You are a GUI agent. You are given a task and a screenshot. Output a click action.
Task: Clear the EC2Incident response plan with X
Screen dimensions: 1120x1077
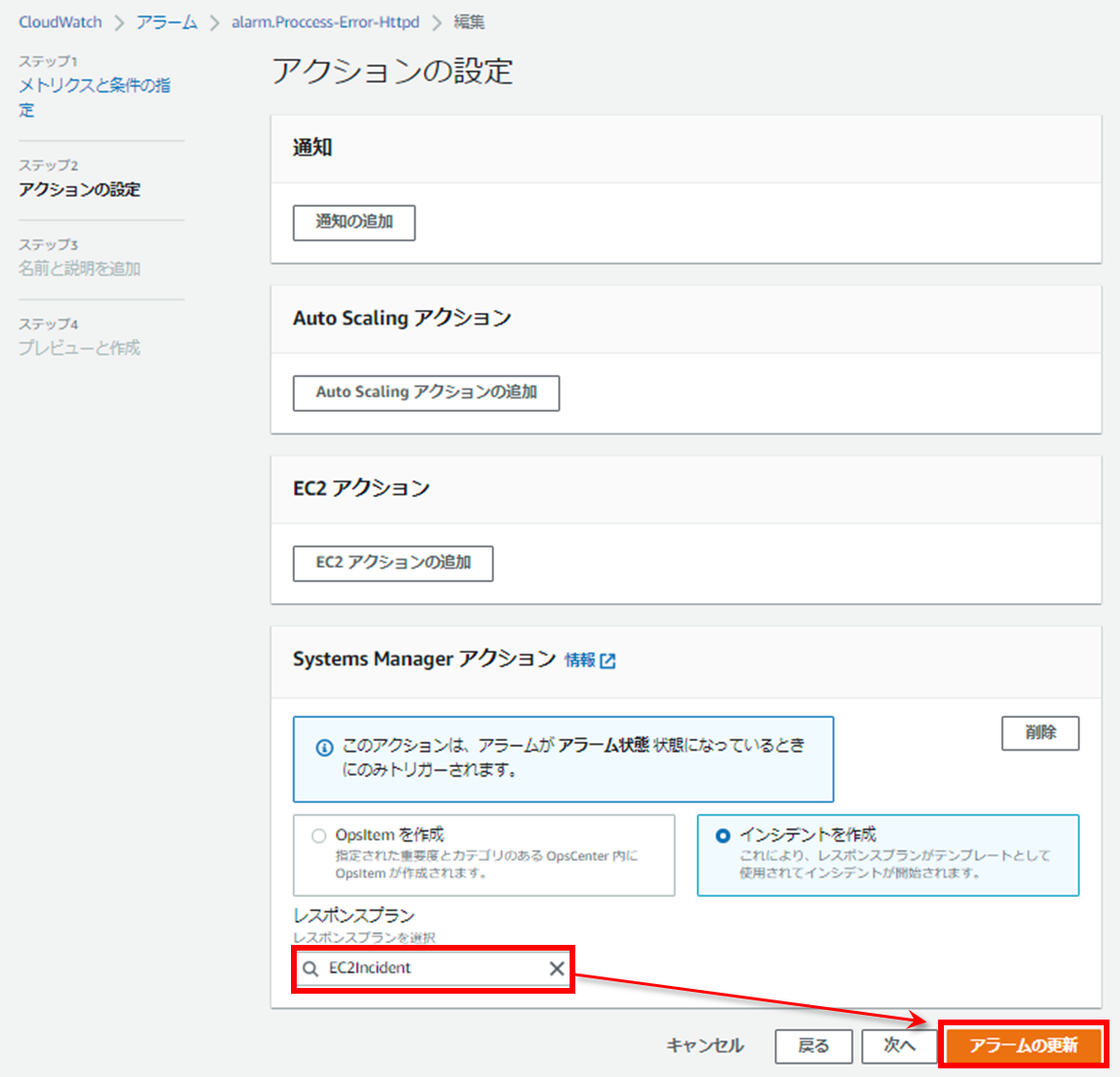pos(556,969)
